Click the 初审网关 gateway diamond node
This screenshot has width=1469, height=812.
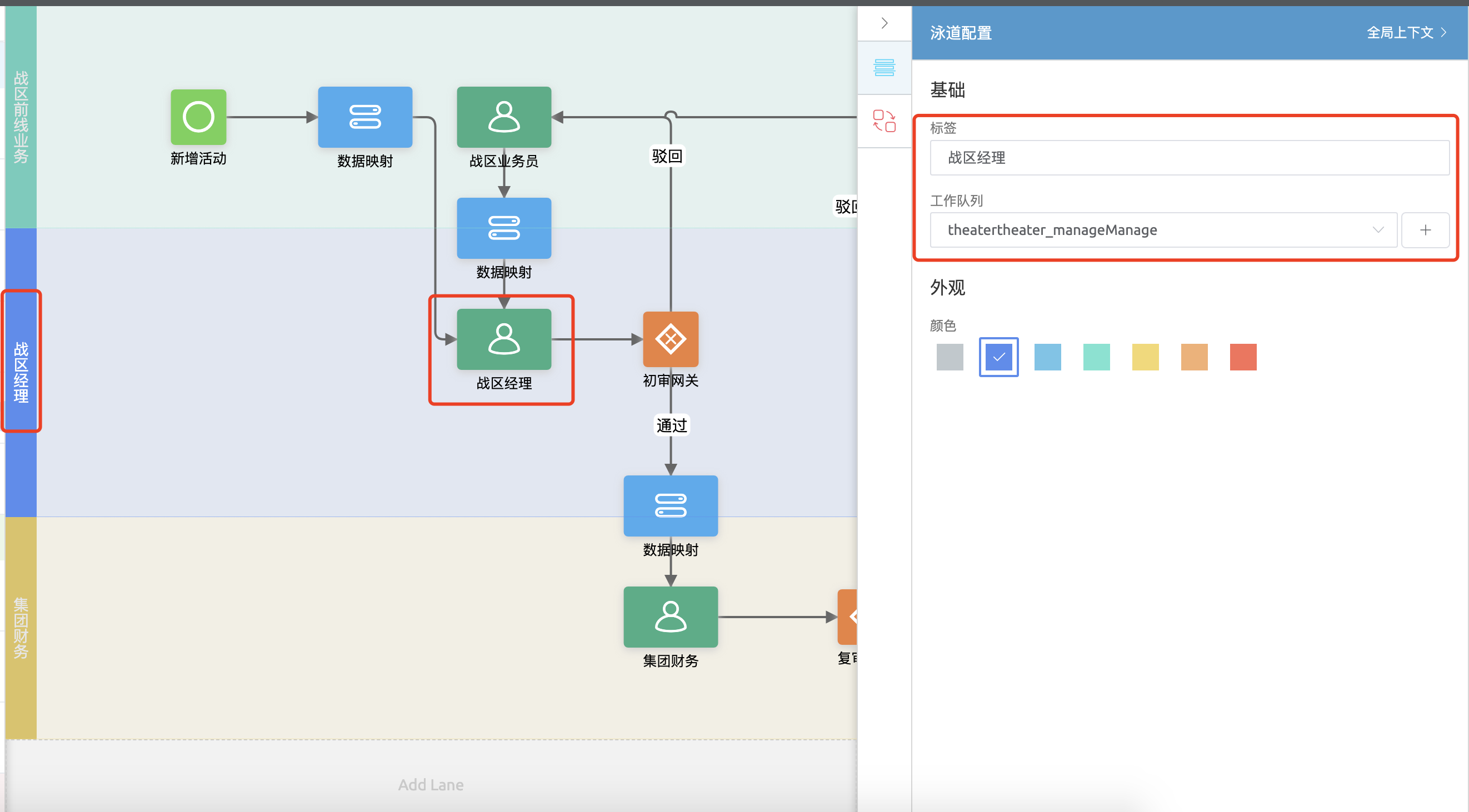[671, 339]
